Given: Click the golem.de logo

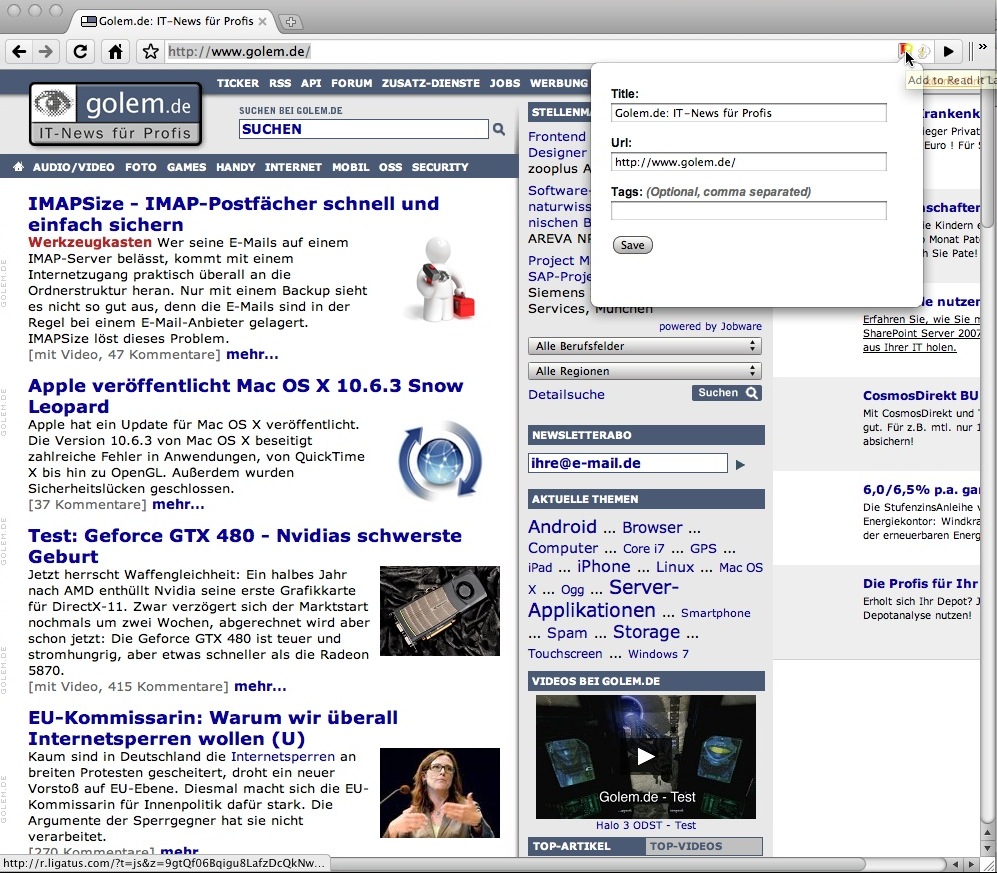Looking at the screenshot, I should point(115,114).
